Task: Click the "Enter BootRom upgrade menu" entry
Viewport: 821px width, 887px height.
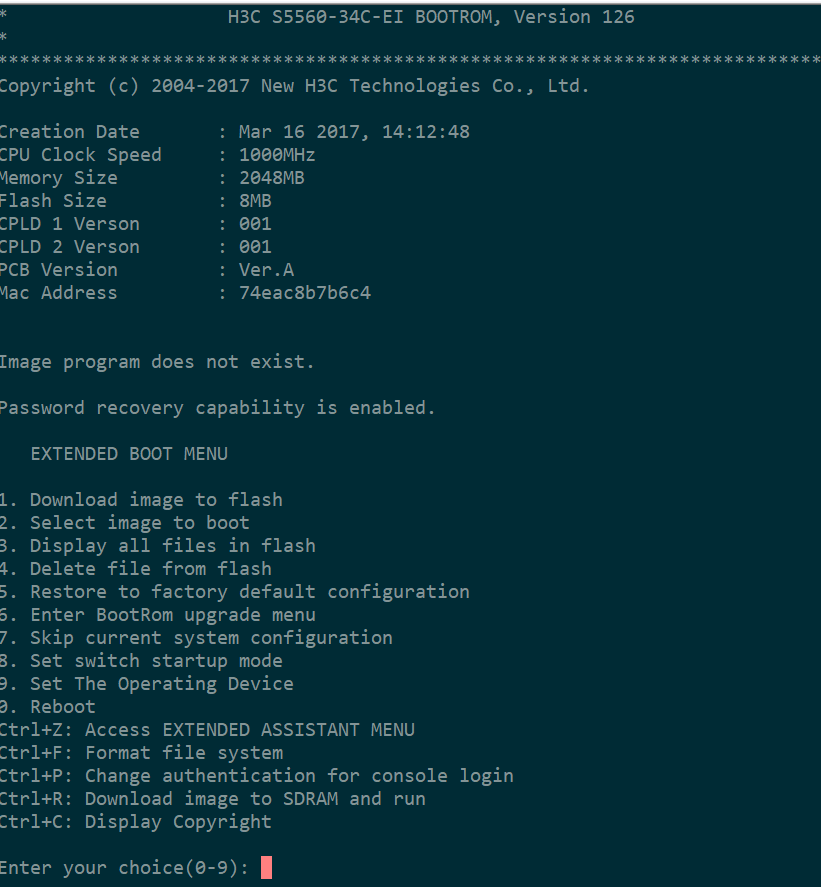Action: [158, 615]
